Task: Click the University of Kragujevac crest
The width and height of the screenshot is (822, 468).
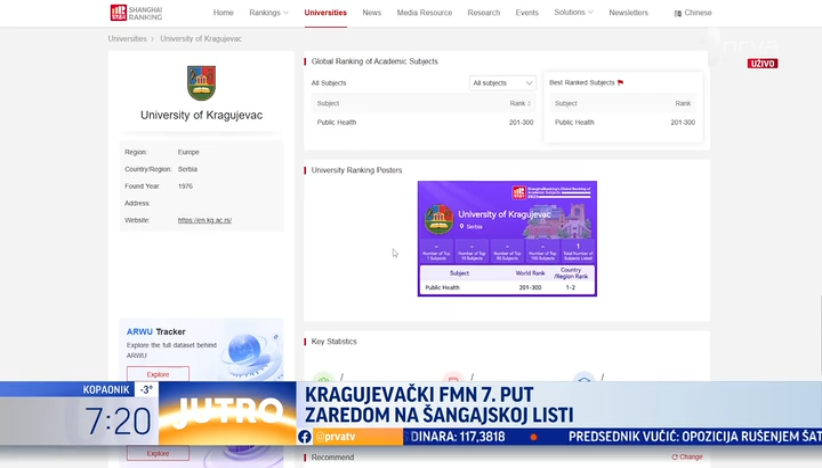Action: pos(201,83)
